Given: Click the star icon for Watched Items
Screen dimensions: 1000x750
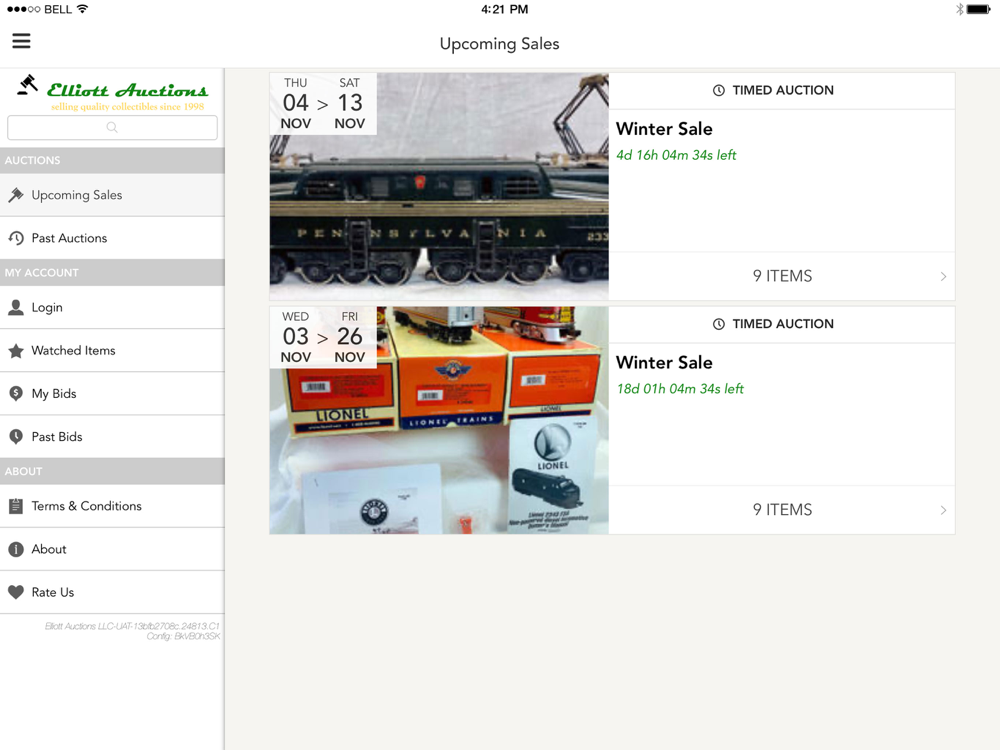Looking at the screenshot, I should tap(16, 350).
